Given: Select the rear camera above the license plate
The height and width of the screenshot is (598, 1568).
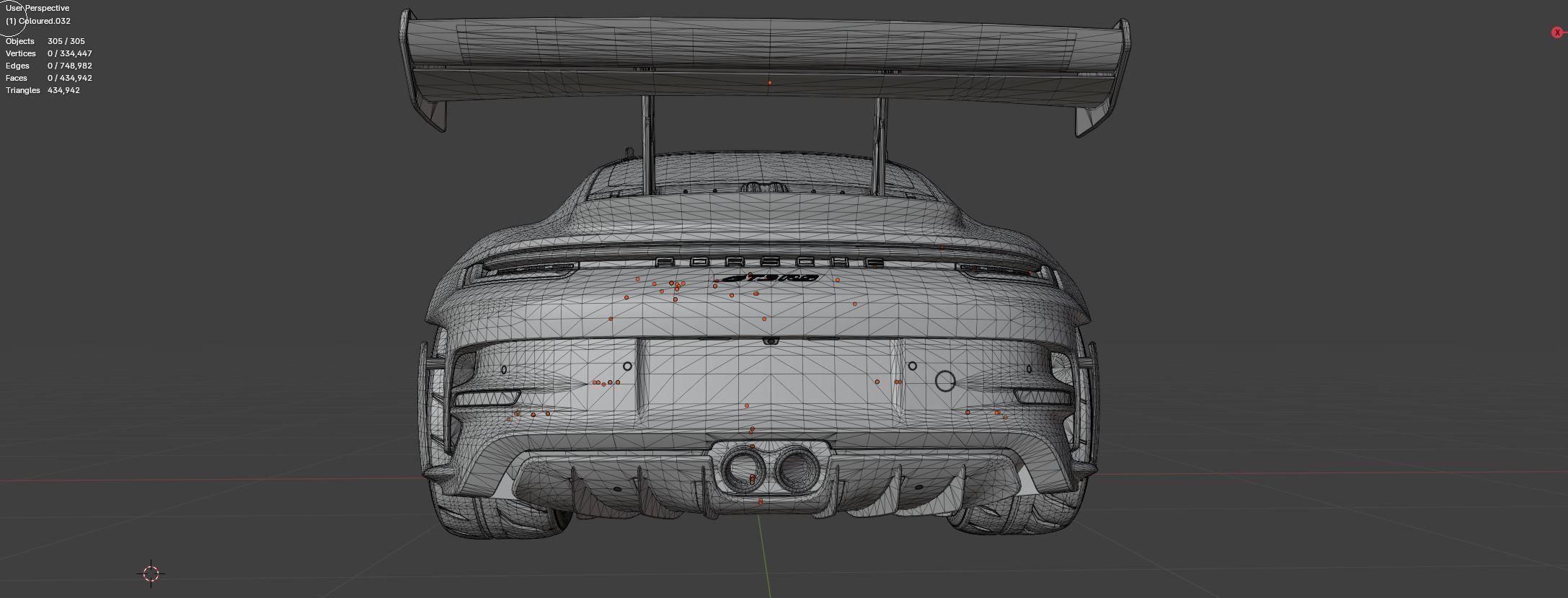Looking at the screenshot, I should coord(771,340).
